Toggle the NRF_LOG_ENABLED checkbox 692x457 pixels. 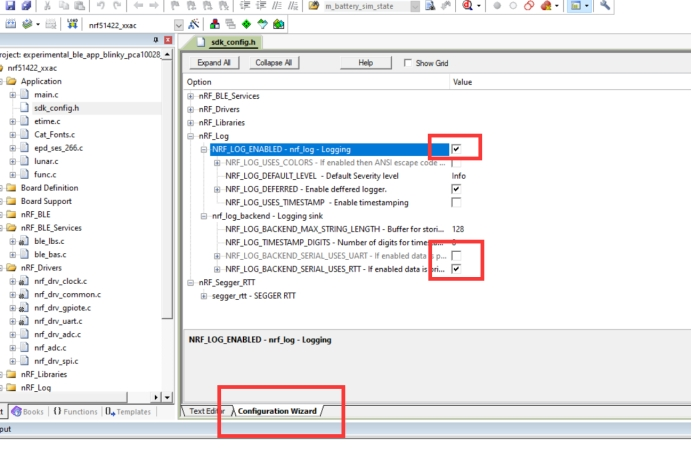[x=456, y=149]
